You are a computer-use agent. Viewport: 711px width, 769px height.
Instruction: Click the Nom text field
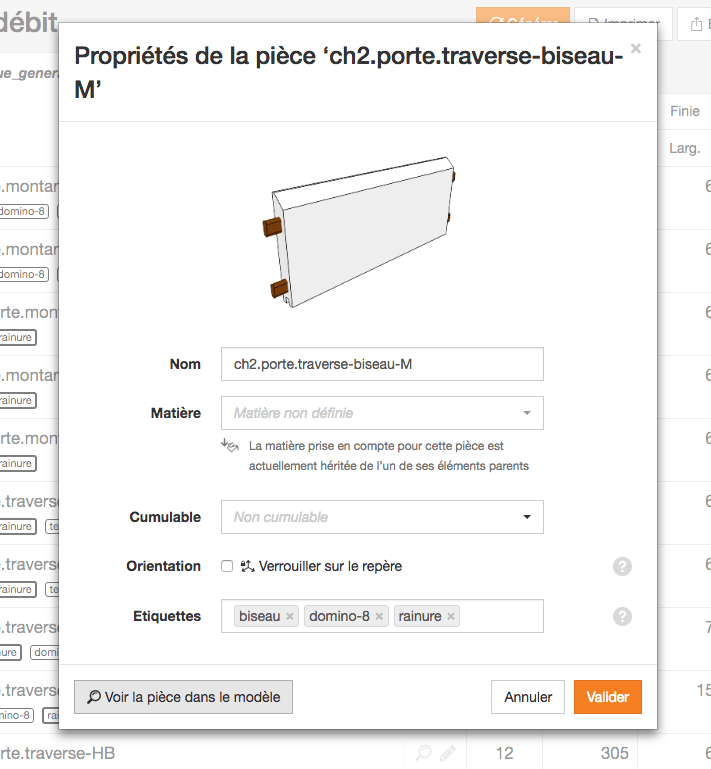tap(382, 364)
